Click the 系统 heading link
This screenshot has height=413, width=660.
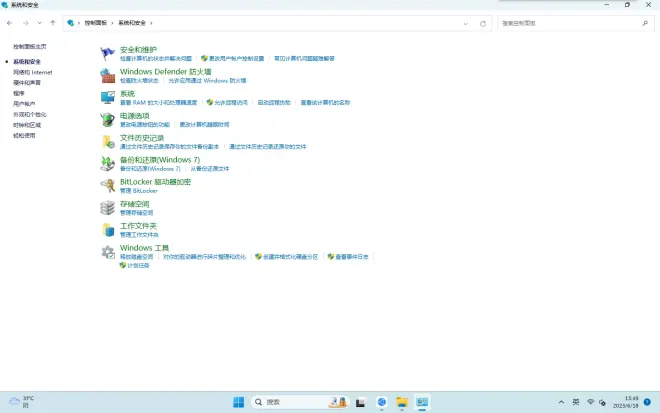tap(127, 93)
